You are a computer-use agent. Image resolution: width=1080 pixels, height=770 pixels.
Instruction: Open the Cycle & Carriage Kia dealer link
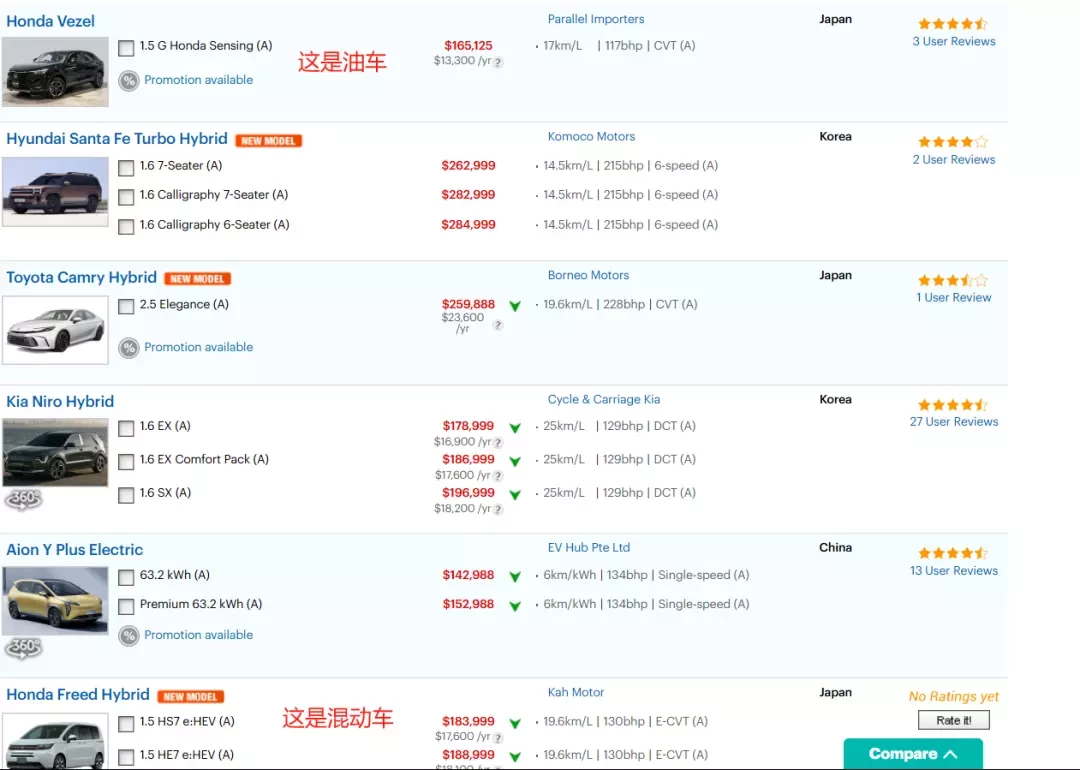point(603,399)
